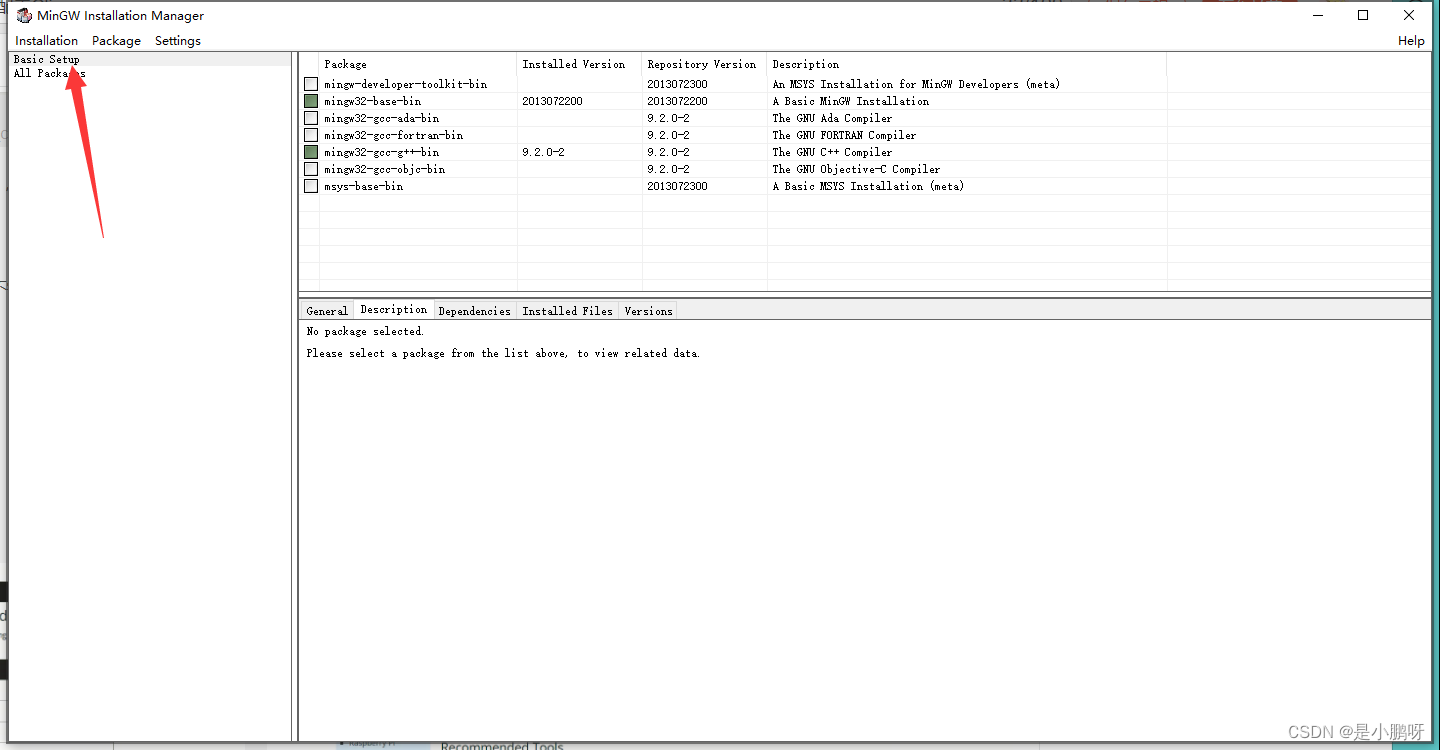Mark msys-base-bin checkbox
The width and height of the screenshot is (1440, 750).
[311, 186]
